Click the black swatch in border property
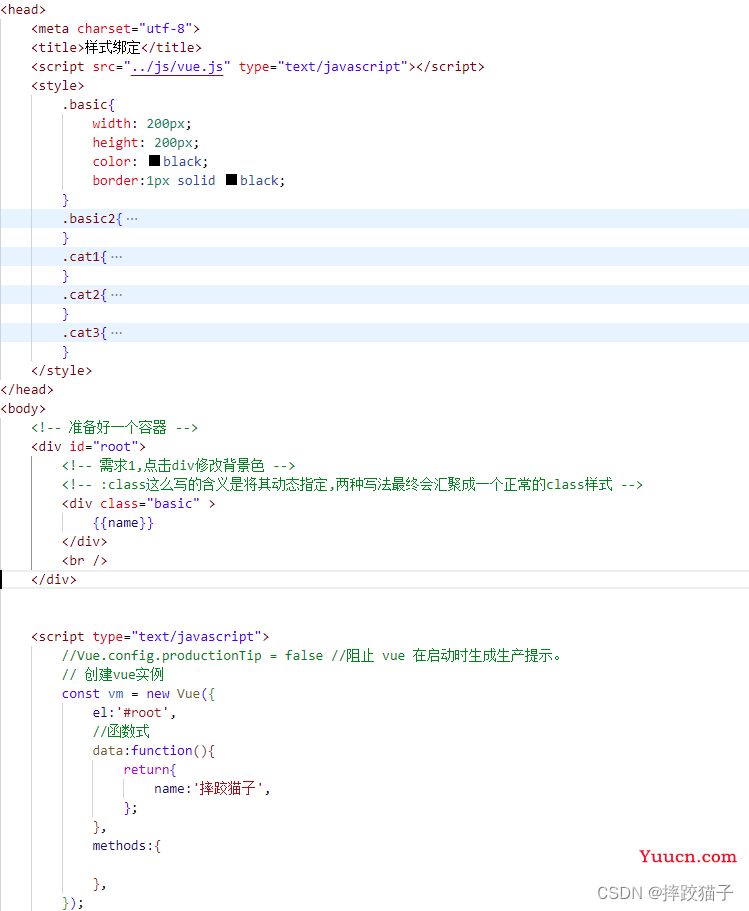 pyautogui.click(x=231, y=180)
